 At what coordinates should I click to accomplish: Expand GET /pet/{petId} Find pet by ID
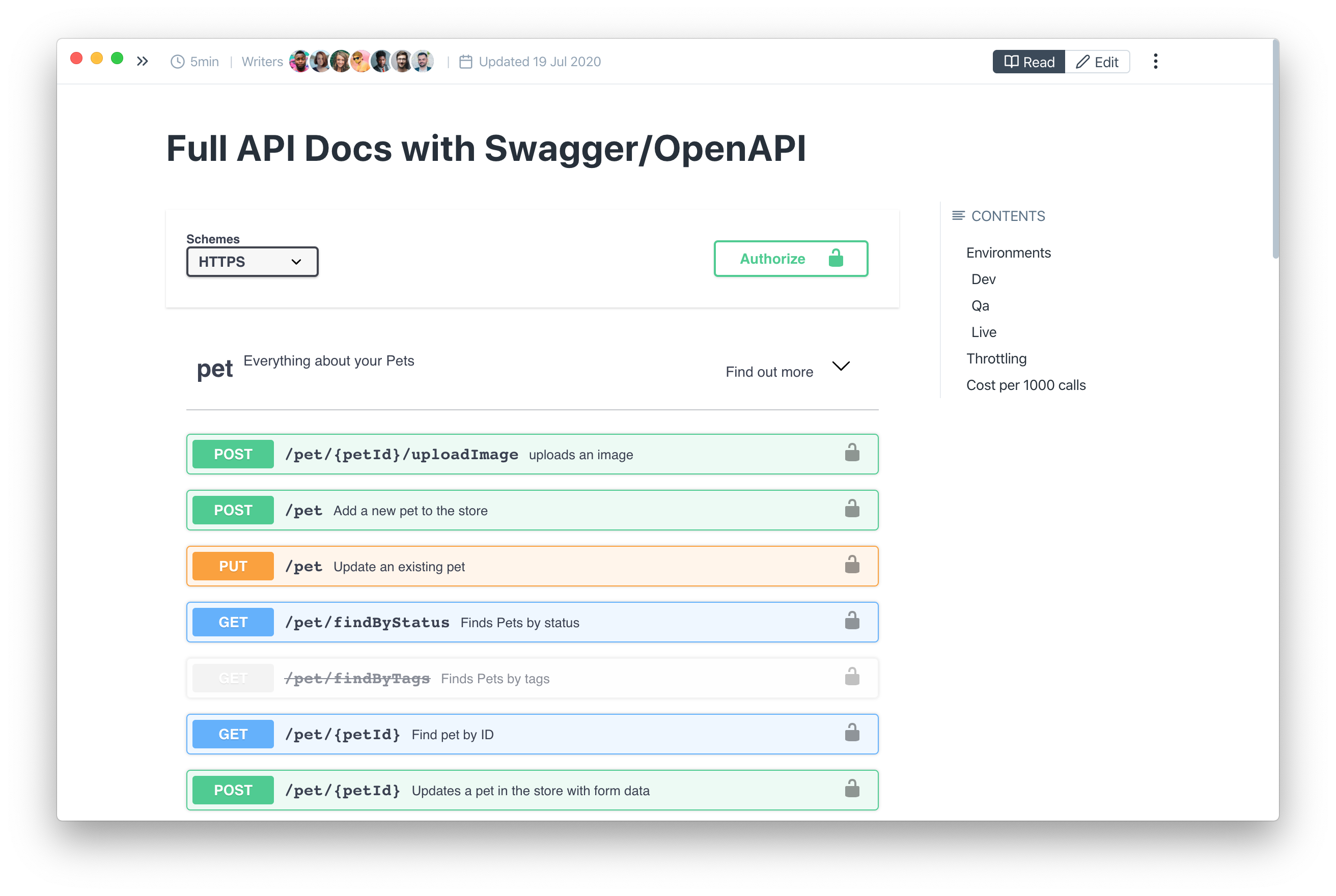pos(532,734)
